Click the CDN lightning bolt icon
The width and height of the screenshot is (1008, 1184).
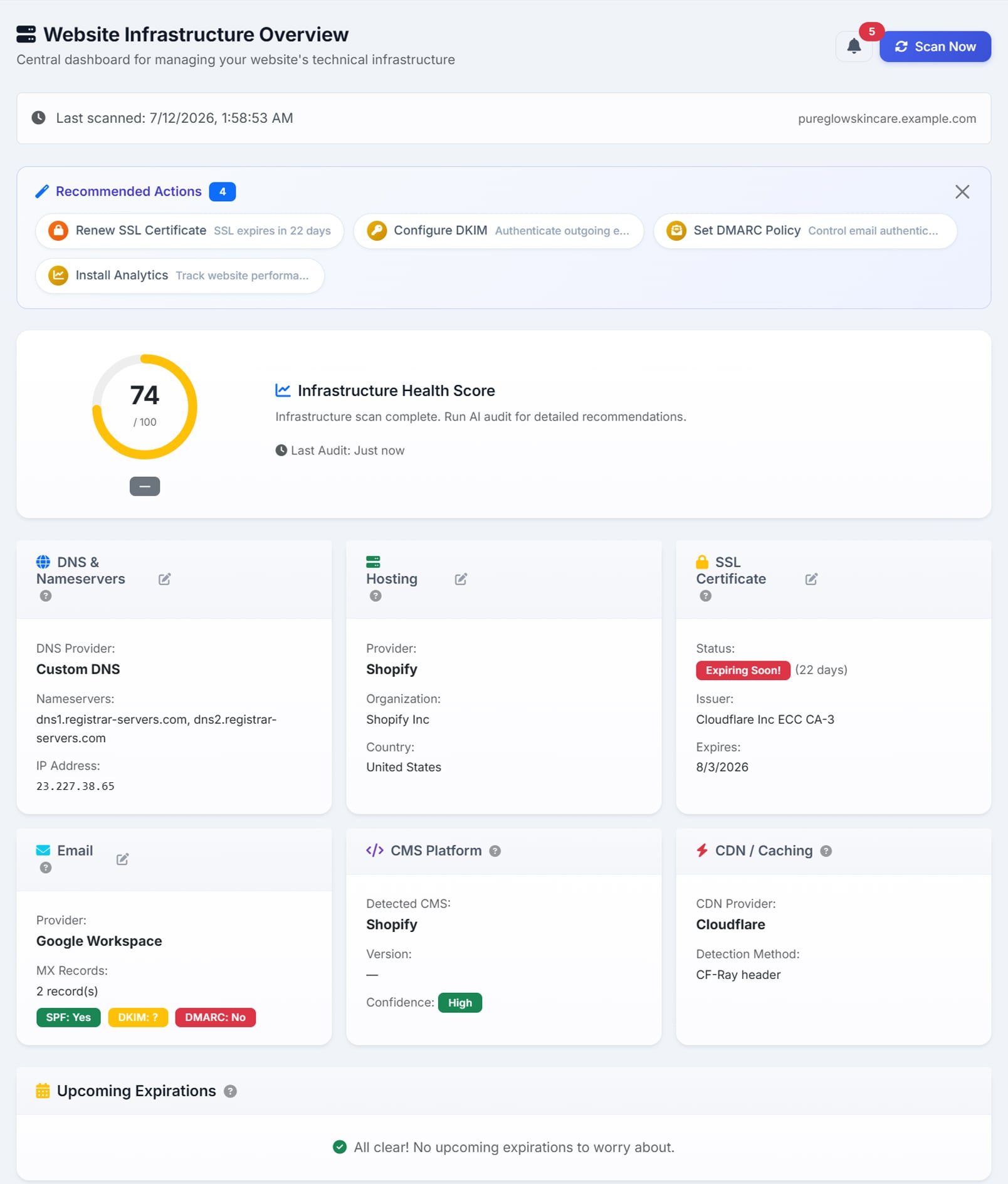coord(702,851)
